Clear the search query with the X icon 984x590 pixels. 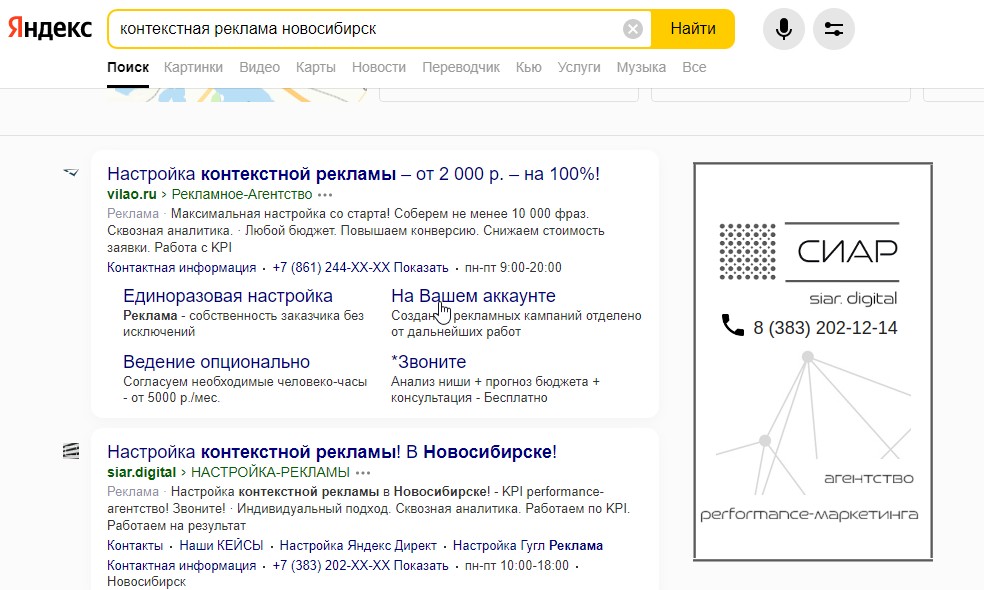[633, 29]
